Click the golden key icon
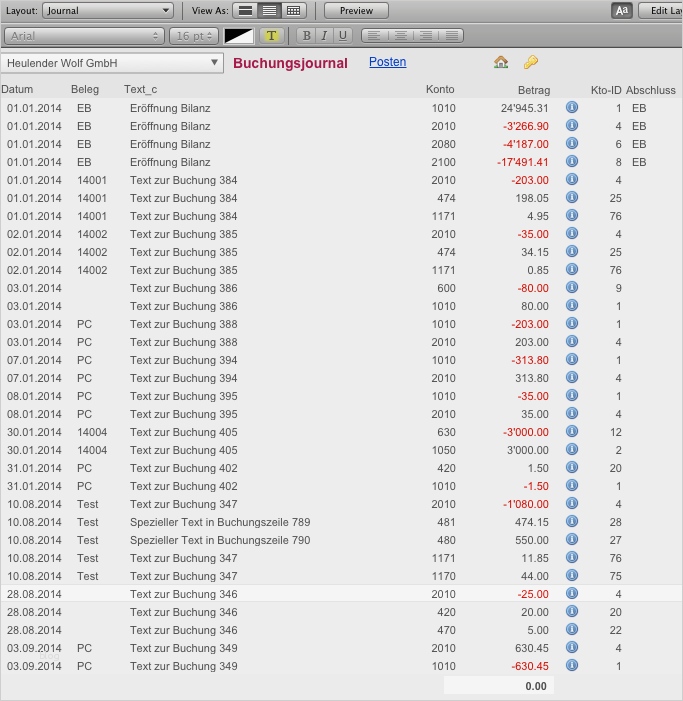The image size is (683, 701). pos(531,62)
